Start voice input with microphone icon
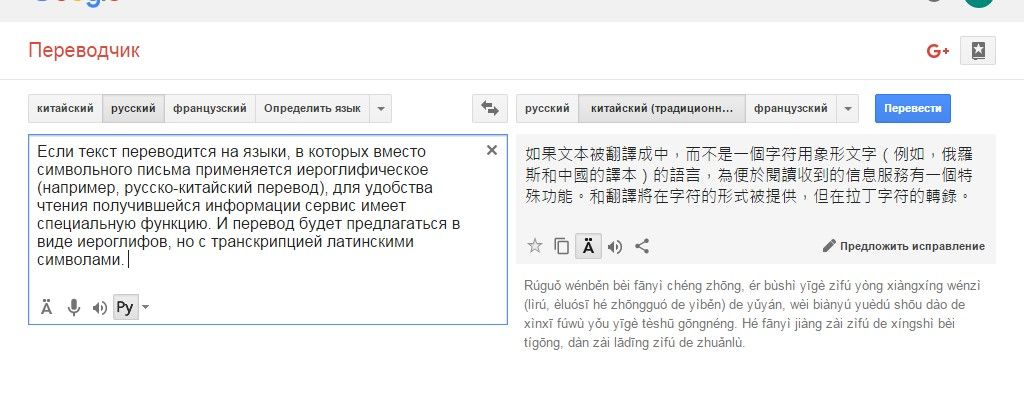Screen dimensions: 1024x393 (x=74, y=307)
